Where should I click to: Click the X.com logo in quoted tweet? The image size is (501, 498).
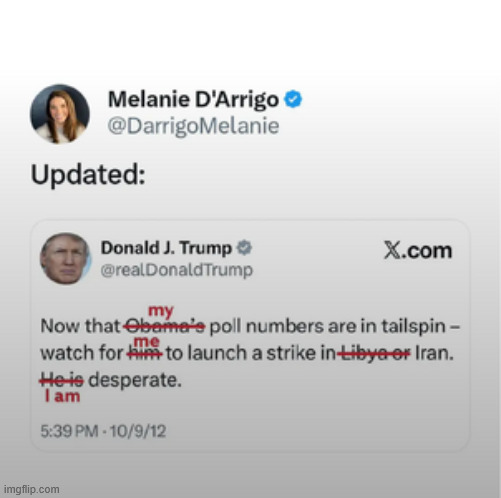point(418,250)
